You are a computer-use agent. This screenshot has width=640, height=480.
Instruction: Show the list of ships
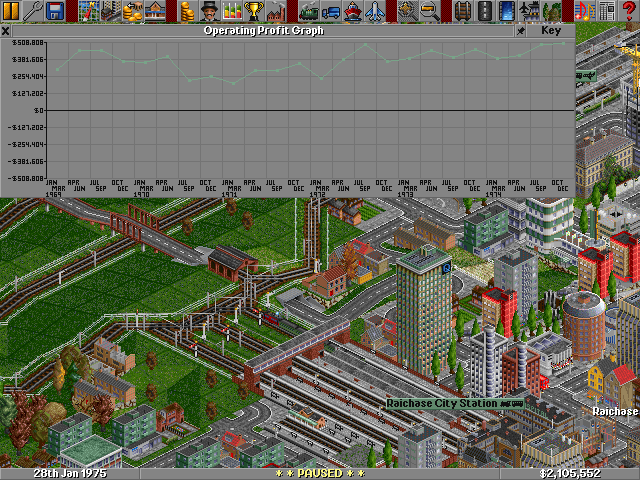[353, 11]
